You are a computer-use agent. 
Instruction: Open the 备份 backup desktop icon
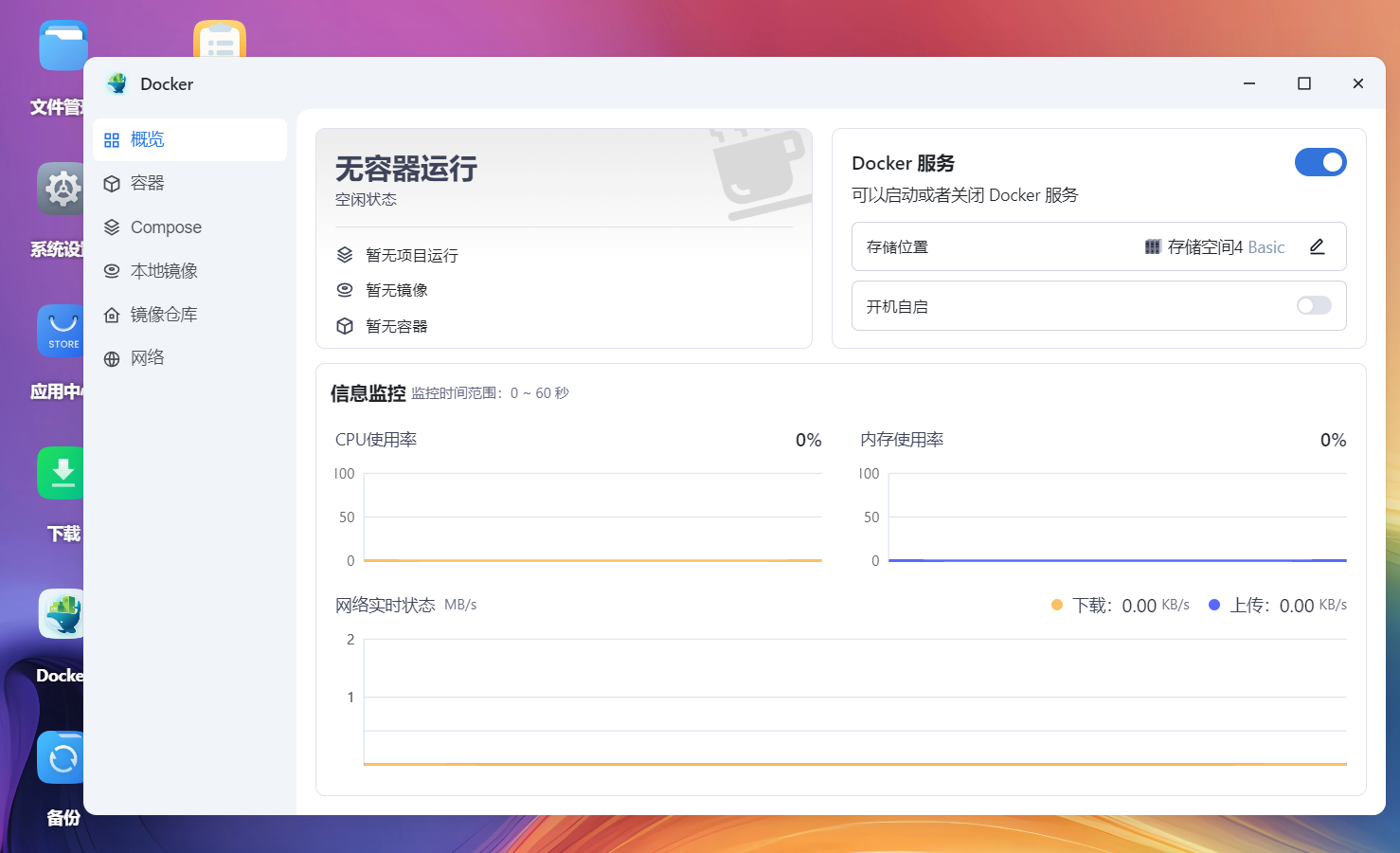63,756
